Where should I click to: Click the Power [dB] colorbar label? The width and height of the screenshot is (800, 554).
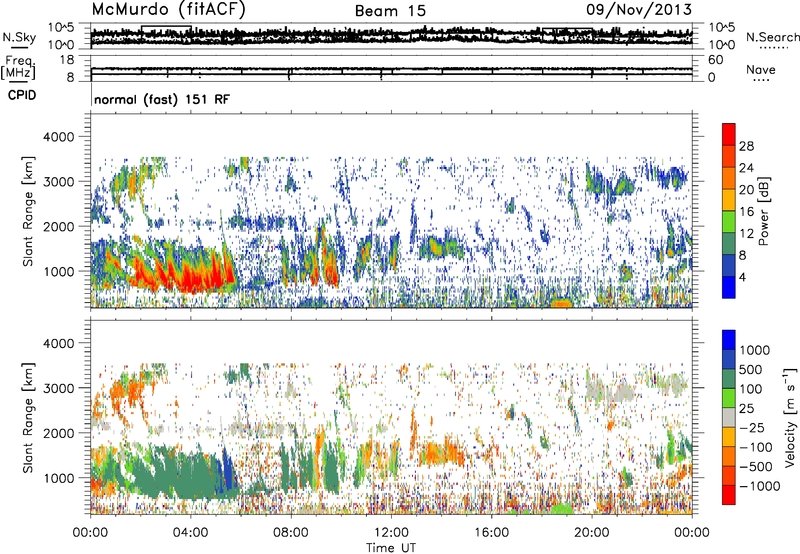763,211
